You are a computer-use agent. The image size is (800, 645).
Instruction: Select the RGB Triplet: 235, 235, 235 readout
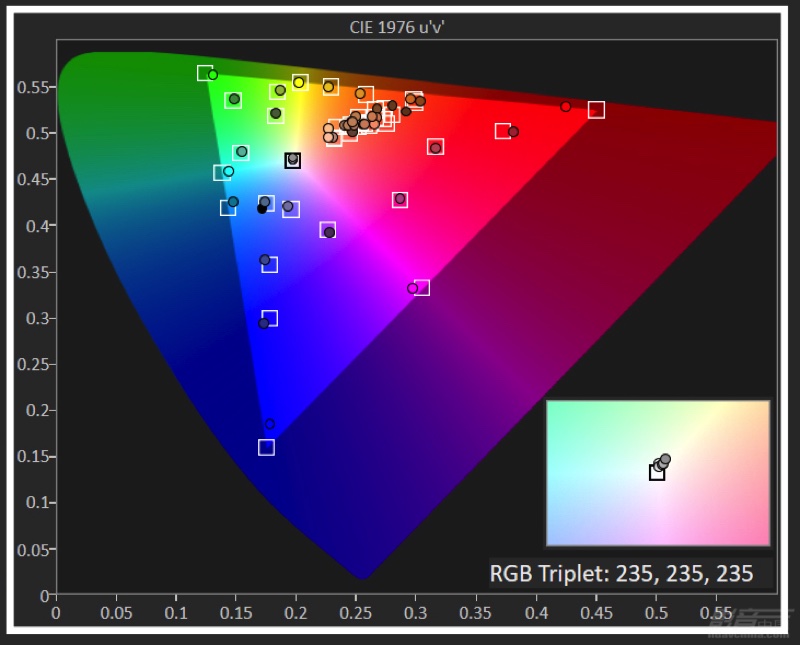(621, 574)
